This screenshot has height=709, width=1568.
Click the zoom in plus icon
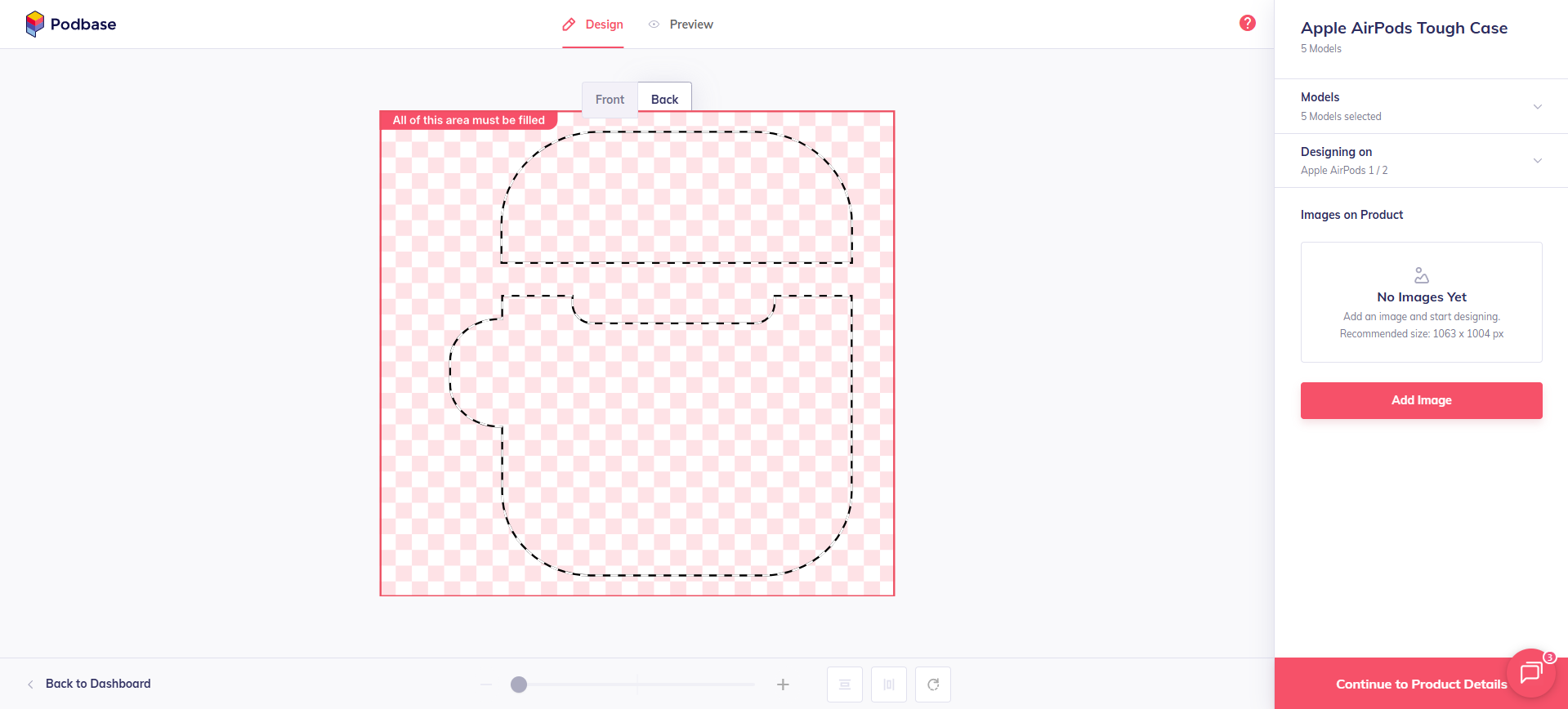tap(782, 684)
